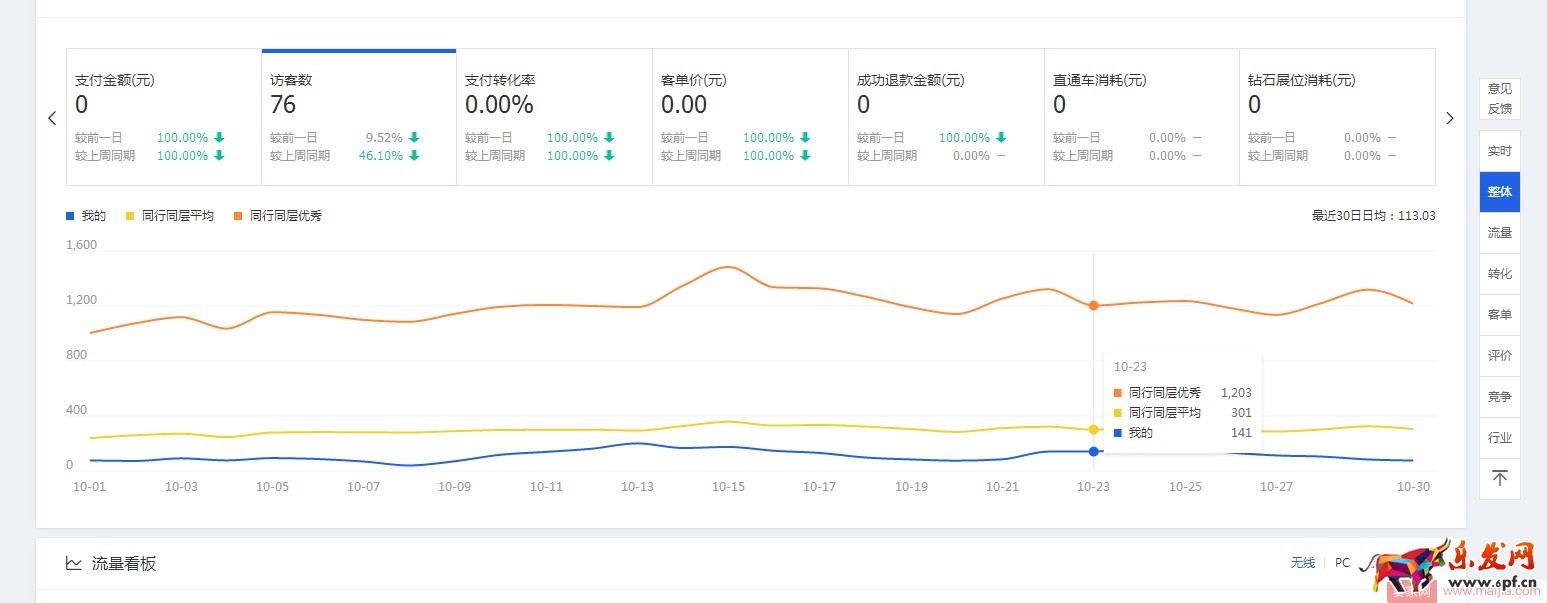Click the right arrow to show more metrics
The height and width of the screenshot is (603, 1547).
pos(1450,117)
